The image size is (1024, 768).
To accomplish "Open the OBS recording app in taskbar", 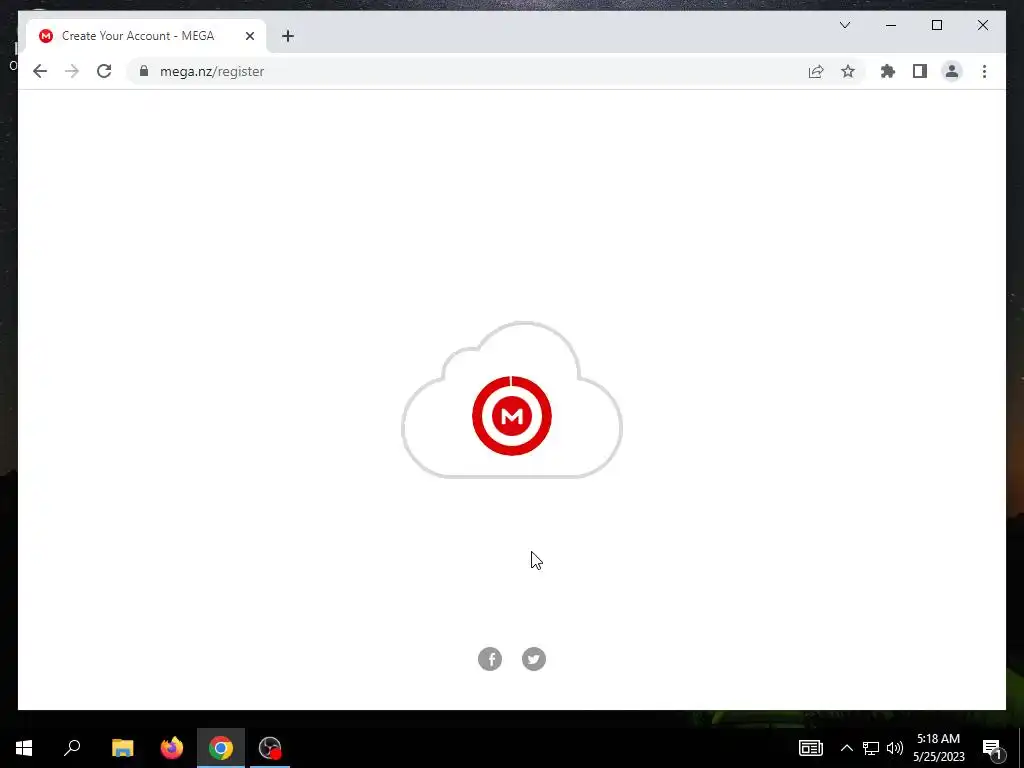I will 270,748.
